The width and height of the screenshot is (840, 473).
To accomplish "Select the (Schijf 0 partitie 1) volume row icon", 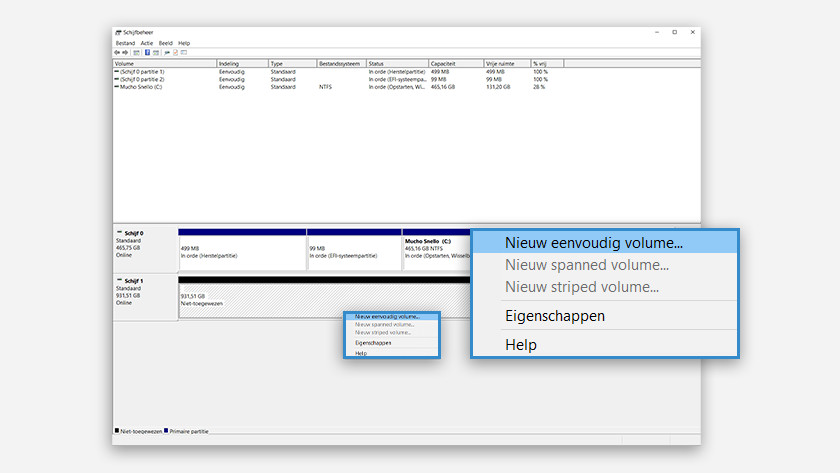I will 117,72.
